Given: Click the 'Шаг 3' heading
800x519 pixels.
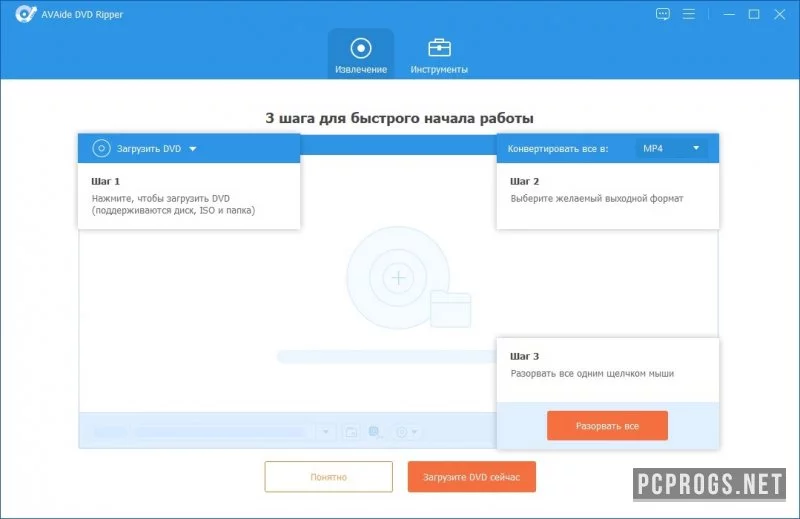Looking at the screenshot, I should (x=524, y=356).
